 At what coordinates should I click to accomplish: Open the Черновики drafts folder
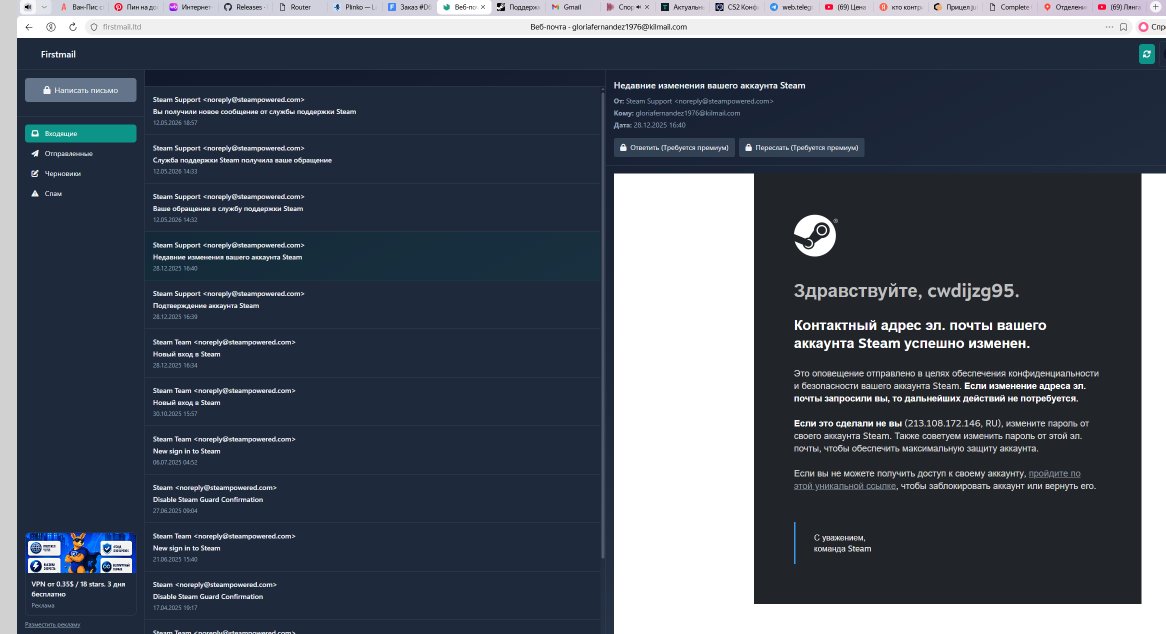coord(80,173)
